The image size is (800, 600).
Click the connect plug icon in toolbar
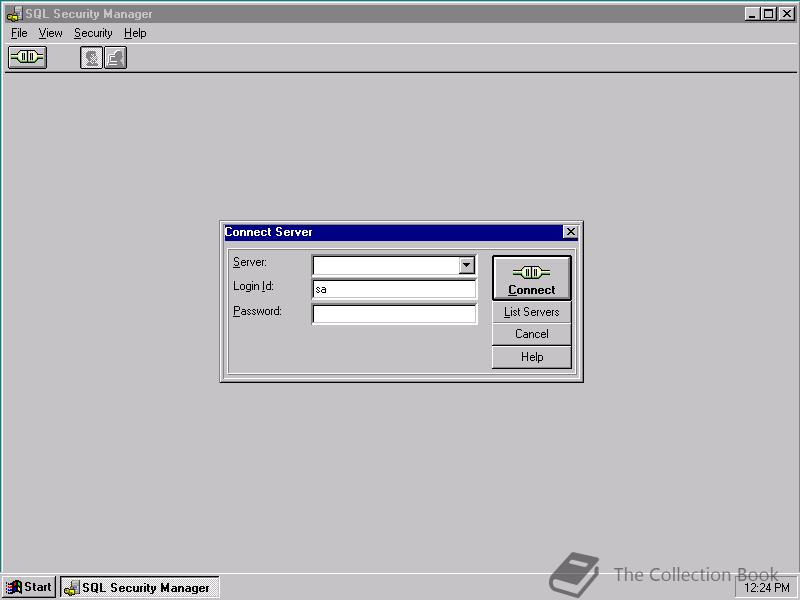(27, 57)
